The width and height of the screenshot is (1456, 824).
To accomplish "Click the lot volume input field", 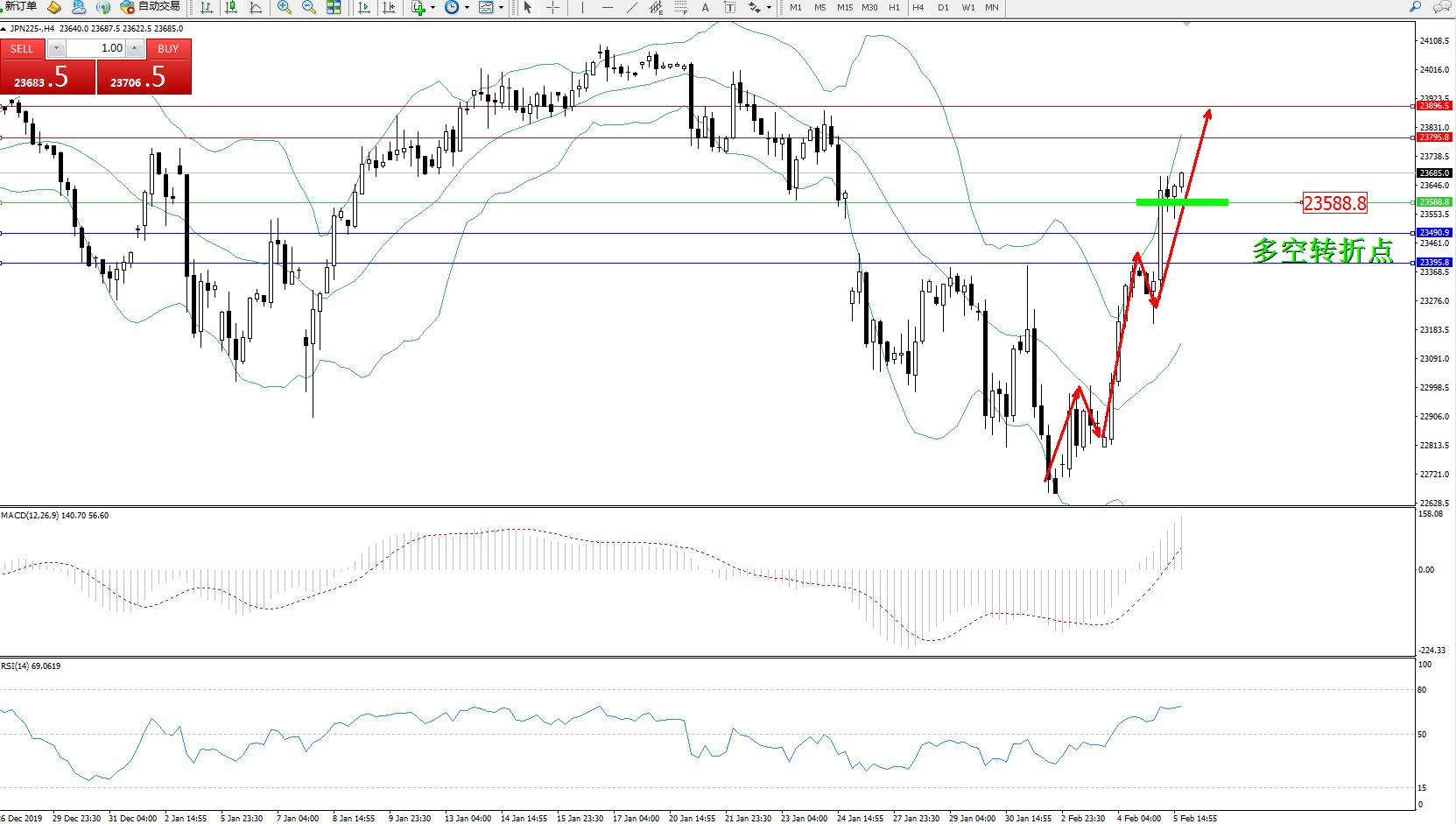I will pos(96,48).
